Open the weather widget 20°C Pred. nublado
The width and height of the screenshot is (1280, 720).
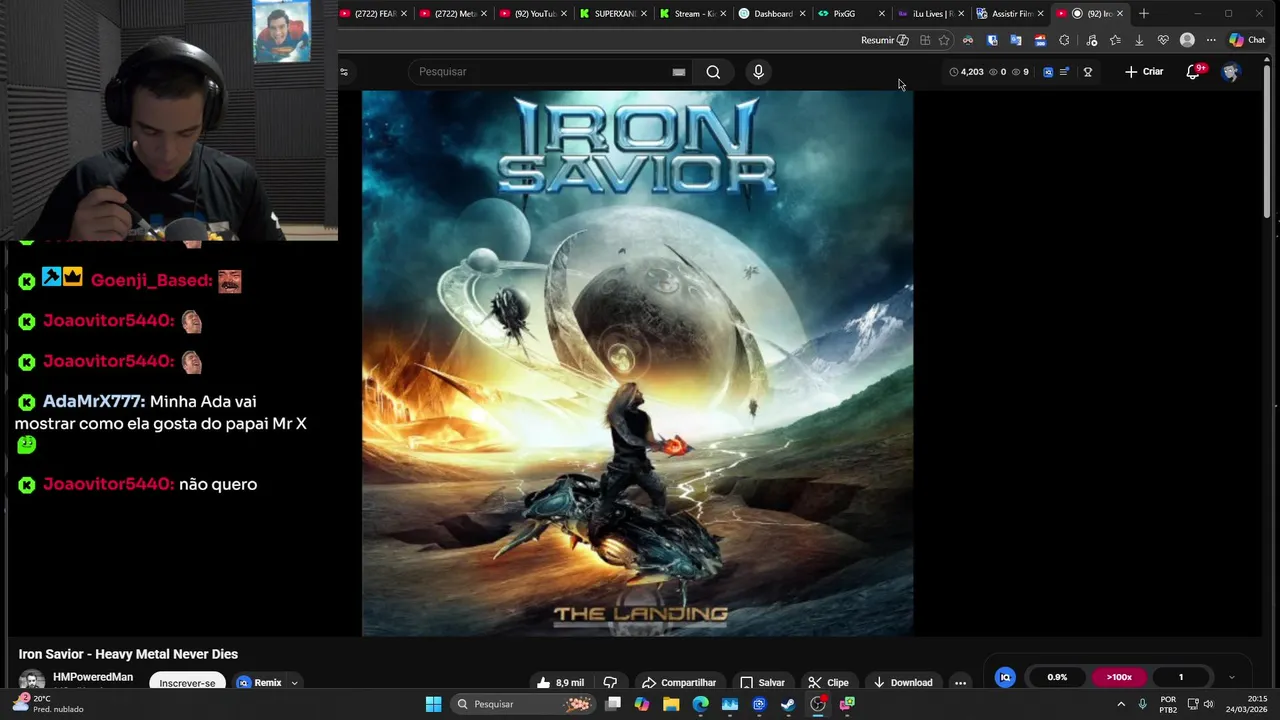[x=48, y=704]
